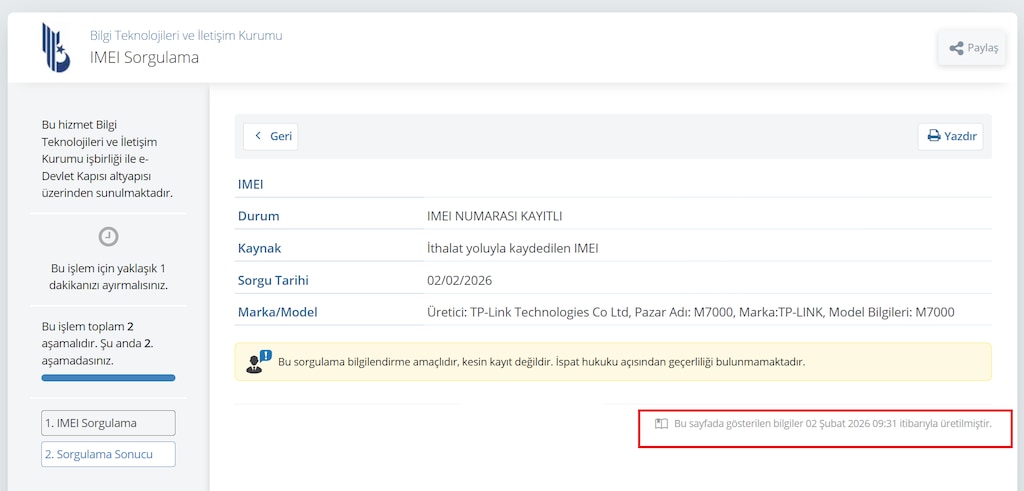Screen dimensions: 1024x491
Task: Click the date value 02/02/2026
Action: tap(460, 281)
